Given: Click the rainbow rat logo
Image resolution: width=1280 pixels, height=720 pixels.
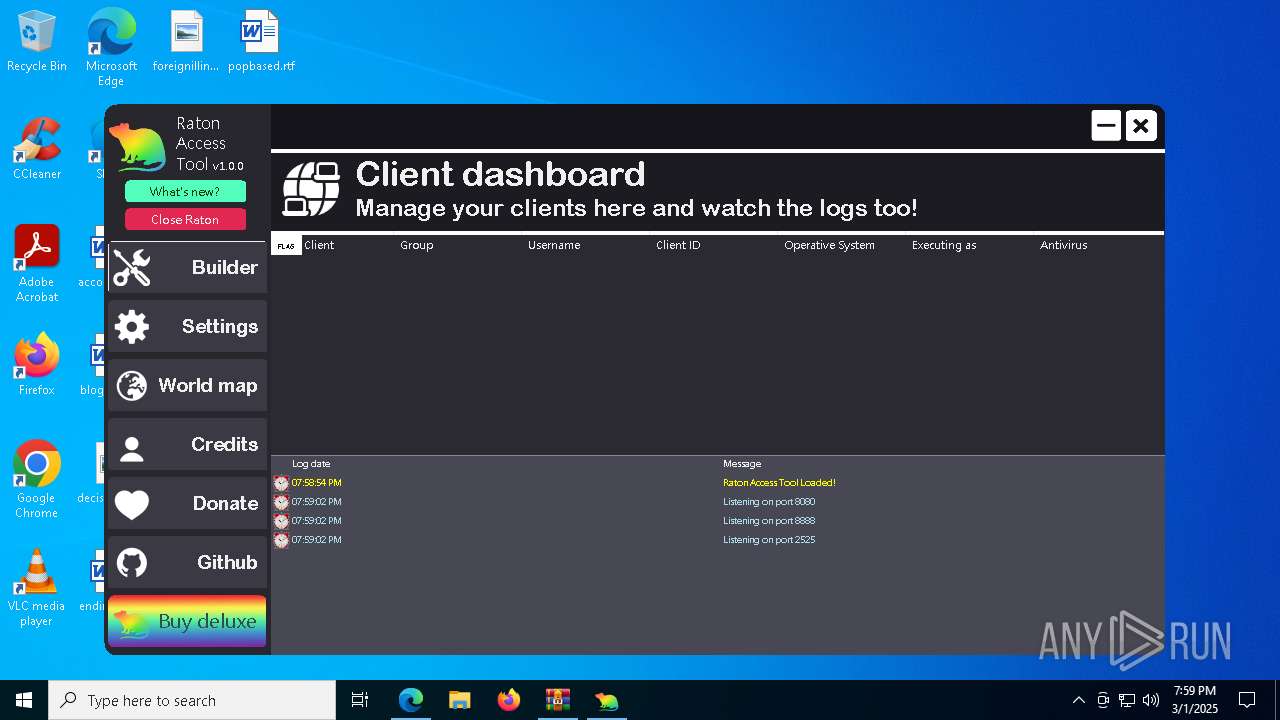Looking at the screenshot, I should coord(137,147).
